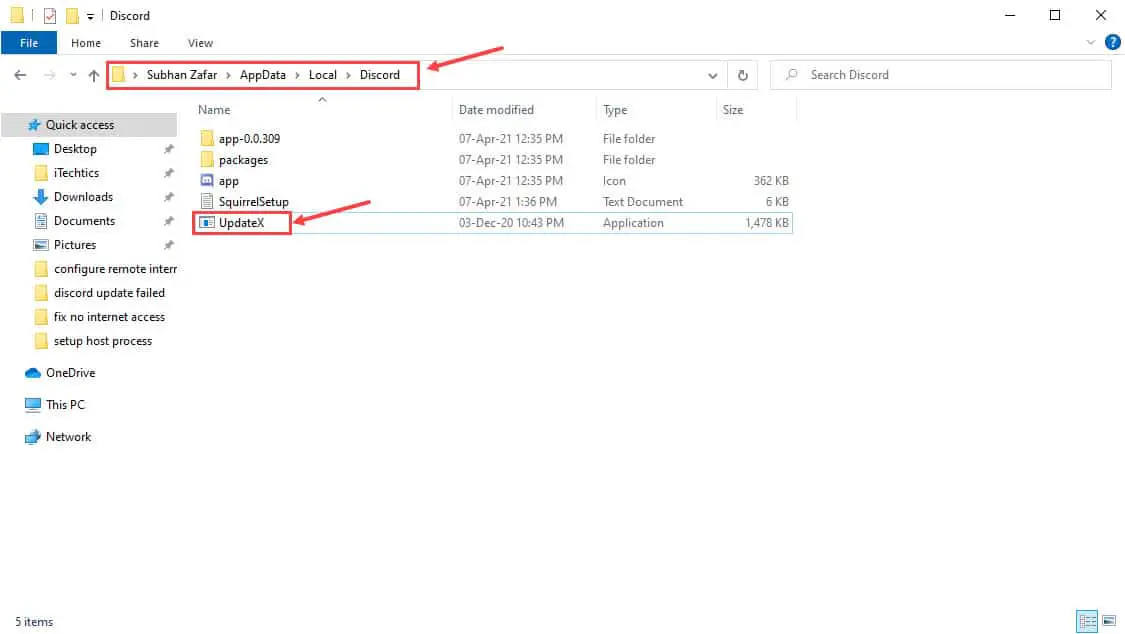Select the packages folder
This screenshot has width=1125, height=634.
(x=243, y=160)
